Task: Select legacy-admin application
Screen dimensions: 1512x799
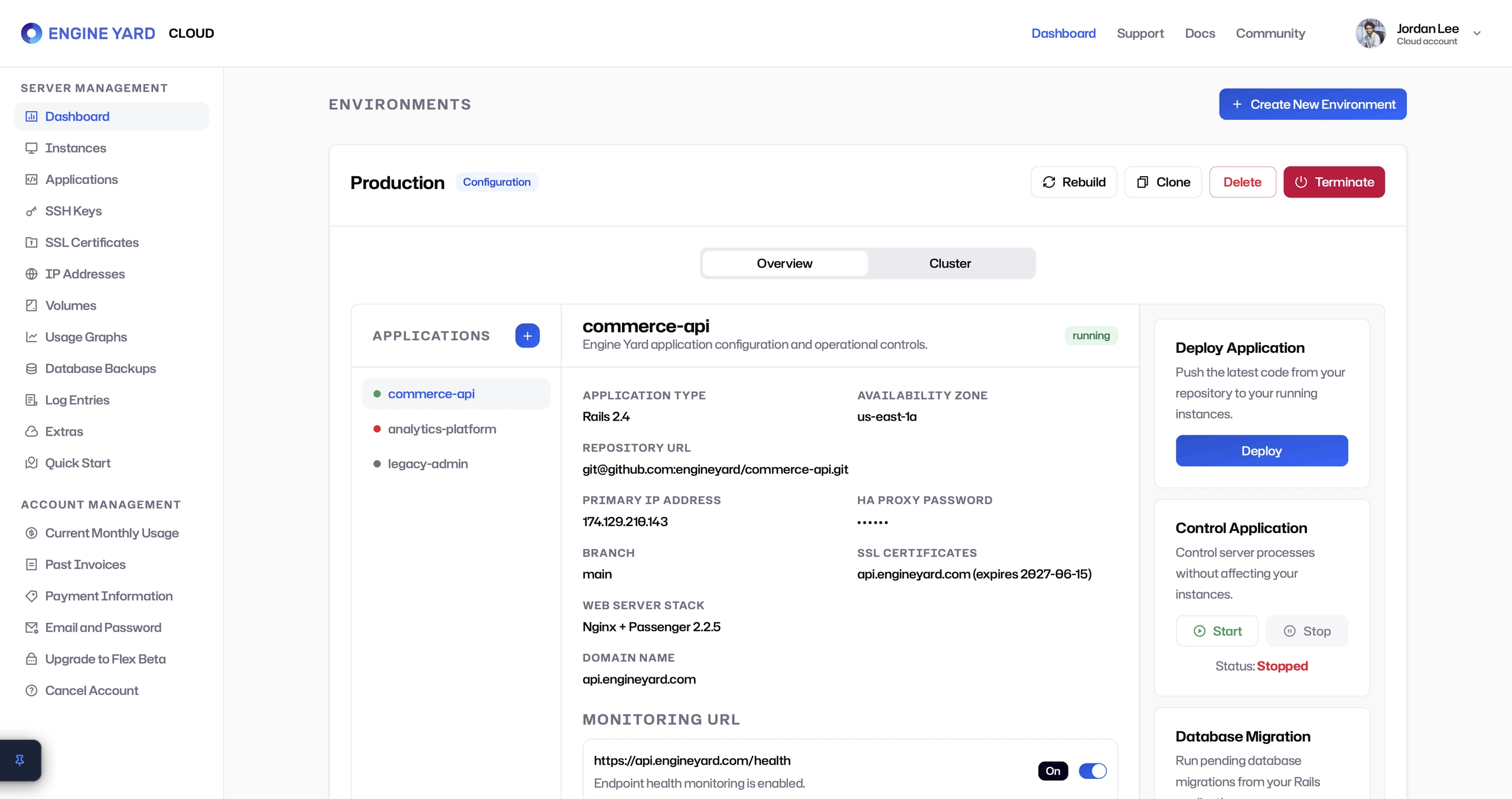Action: click(456, 464)
